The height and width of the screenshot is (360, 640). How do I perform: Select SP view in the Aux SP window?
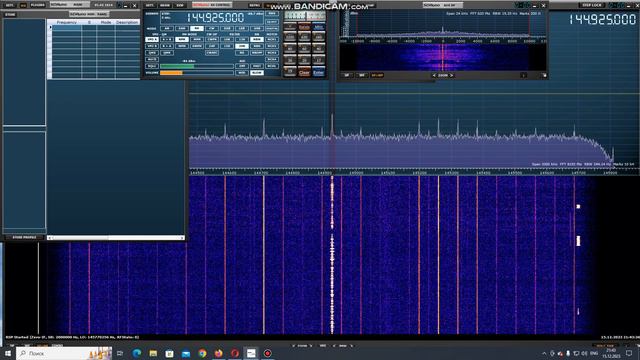pyautogui.click(x=347, y=75)
